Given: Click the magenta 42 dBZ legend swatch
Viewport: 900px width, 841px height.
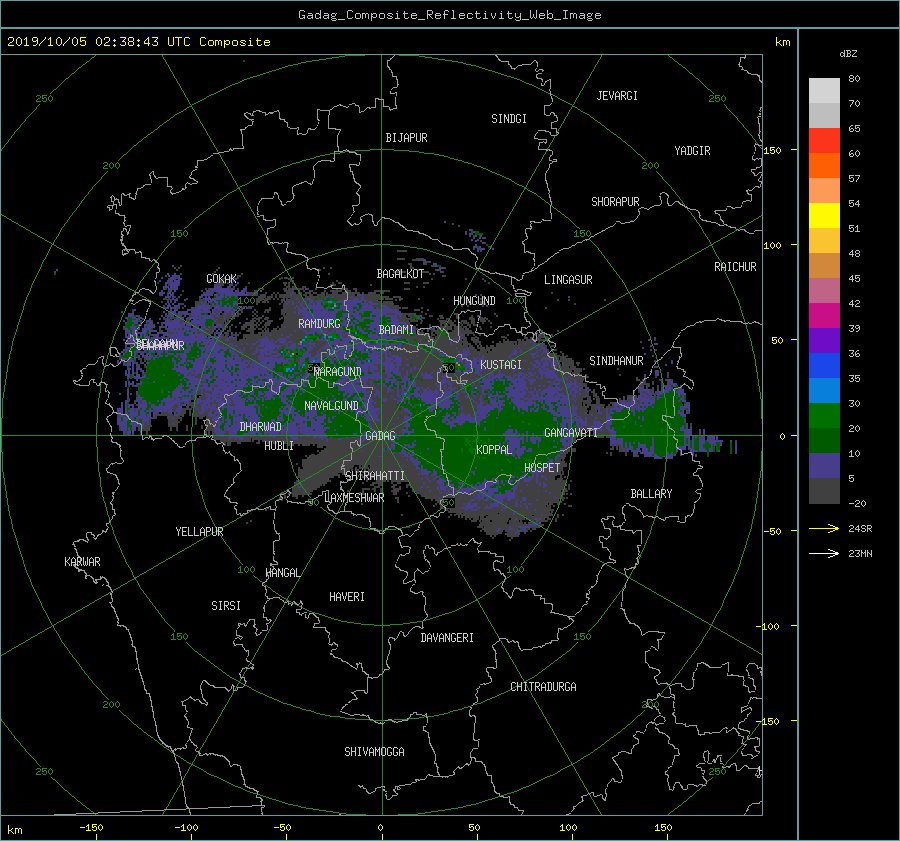Looking at the screenshot, I should (824, 315).
